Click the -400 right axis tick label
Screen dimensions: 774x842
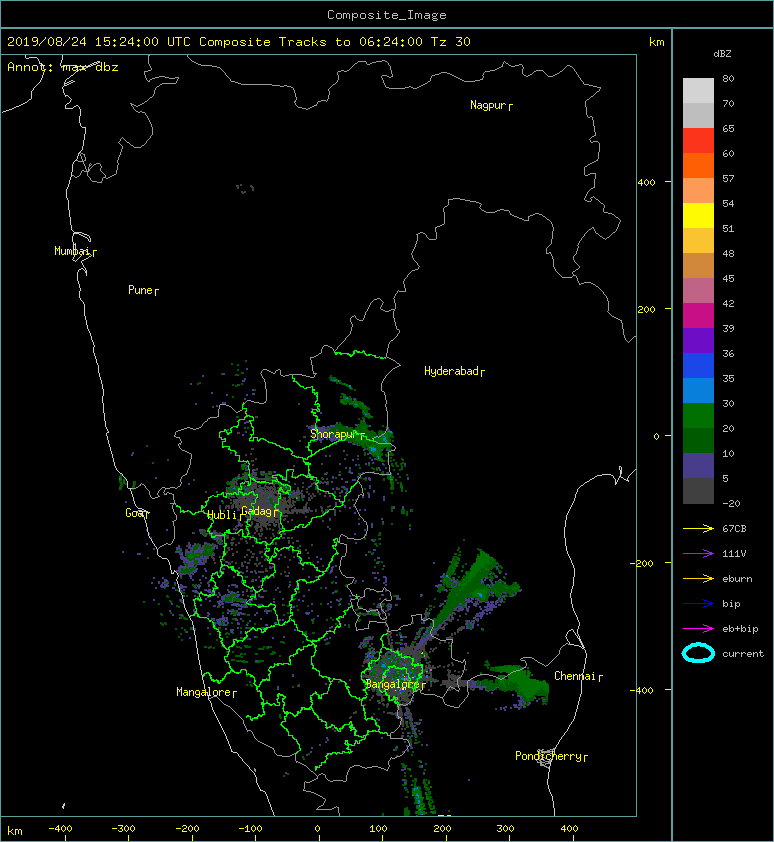pos(642,690)
